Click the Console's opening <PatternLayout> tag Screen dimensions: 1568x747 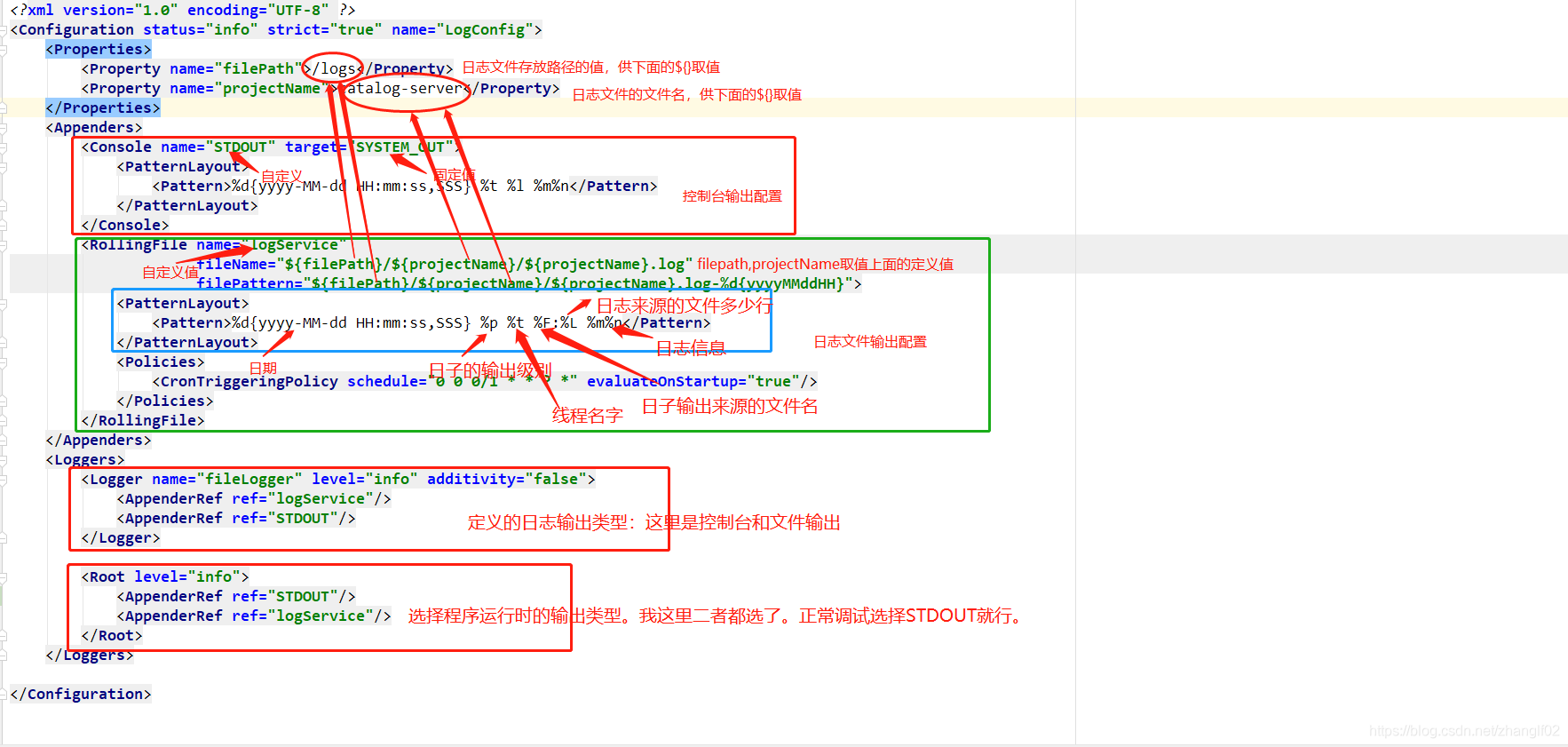pyautogui.click(x=183, y=166)
